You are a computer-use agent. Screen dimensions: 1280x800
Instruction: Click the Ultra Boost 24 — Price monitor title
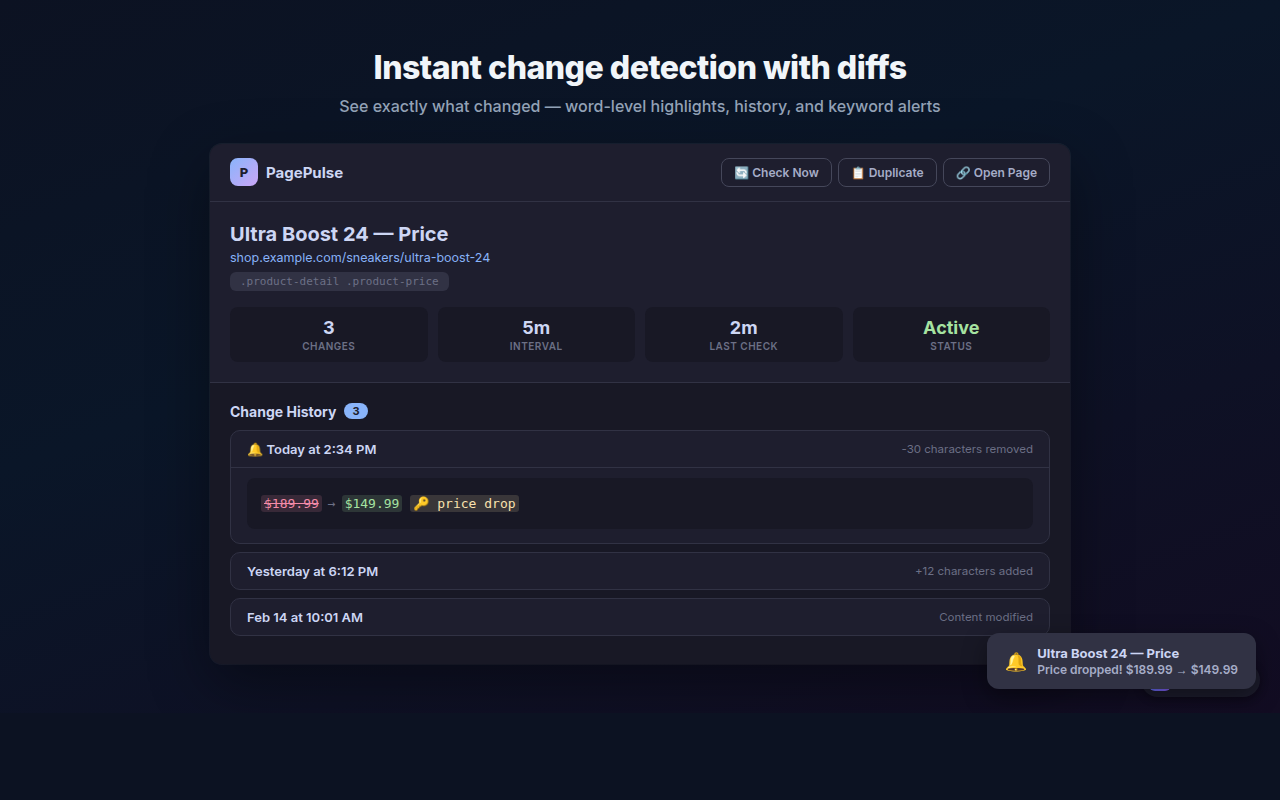click(339, 234)
